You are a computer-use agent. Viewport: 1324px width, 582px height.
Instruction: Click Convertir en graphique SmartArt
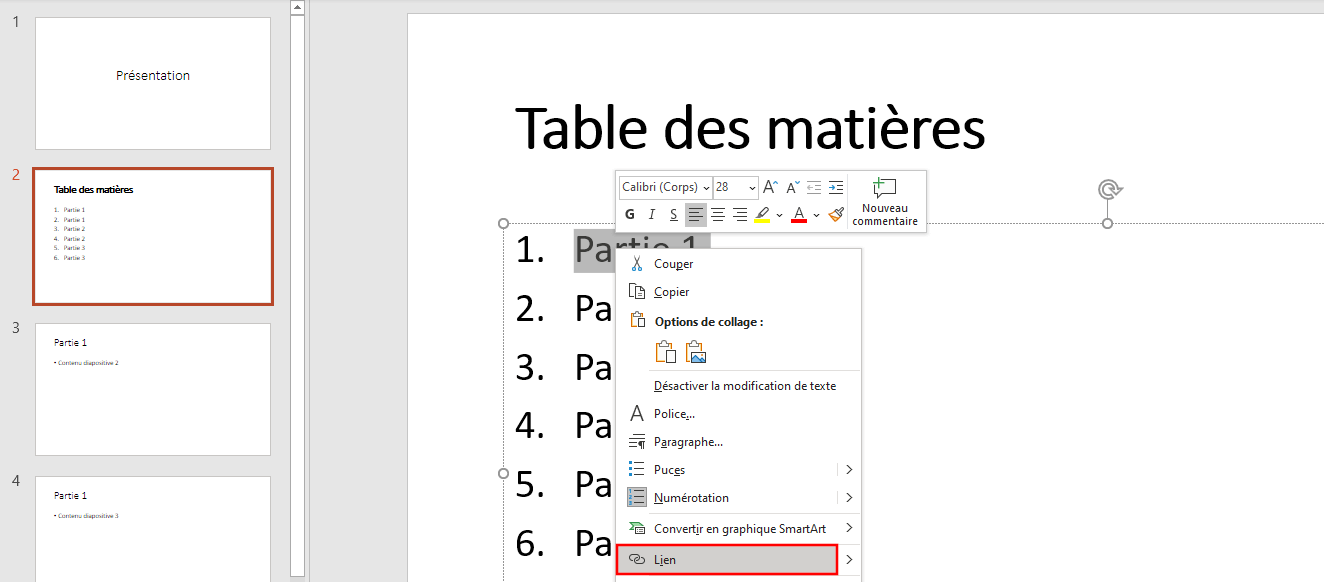727,528
